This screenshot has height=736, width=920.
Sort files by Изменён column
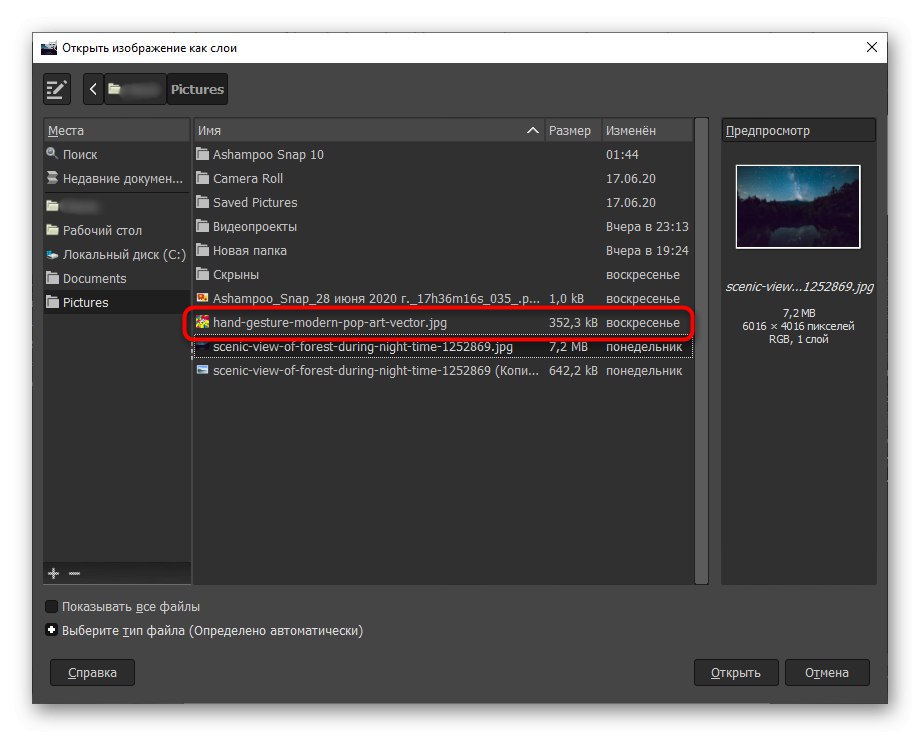(647, 130)
